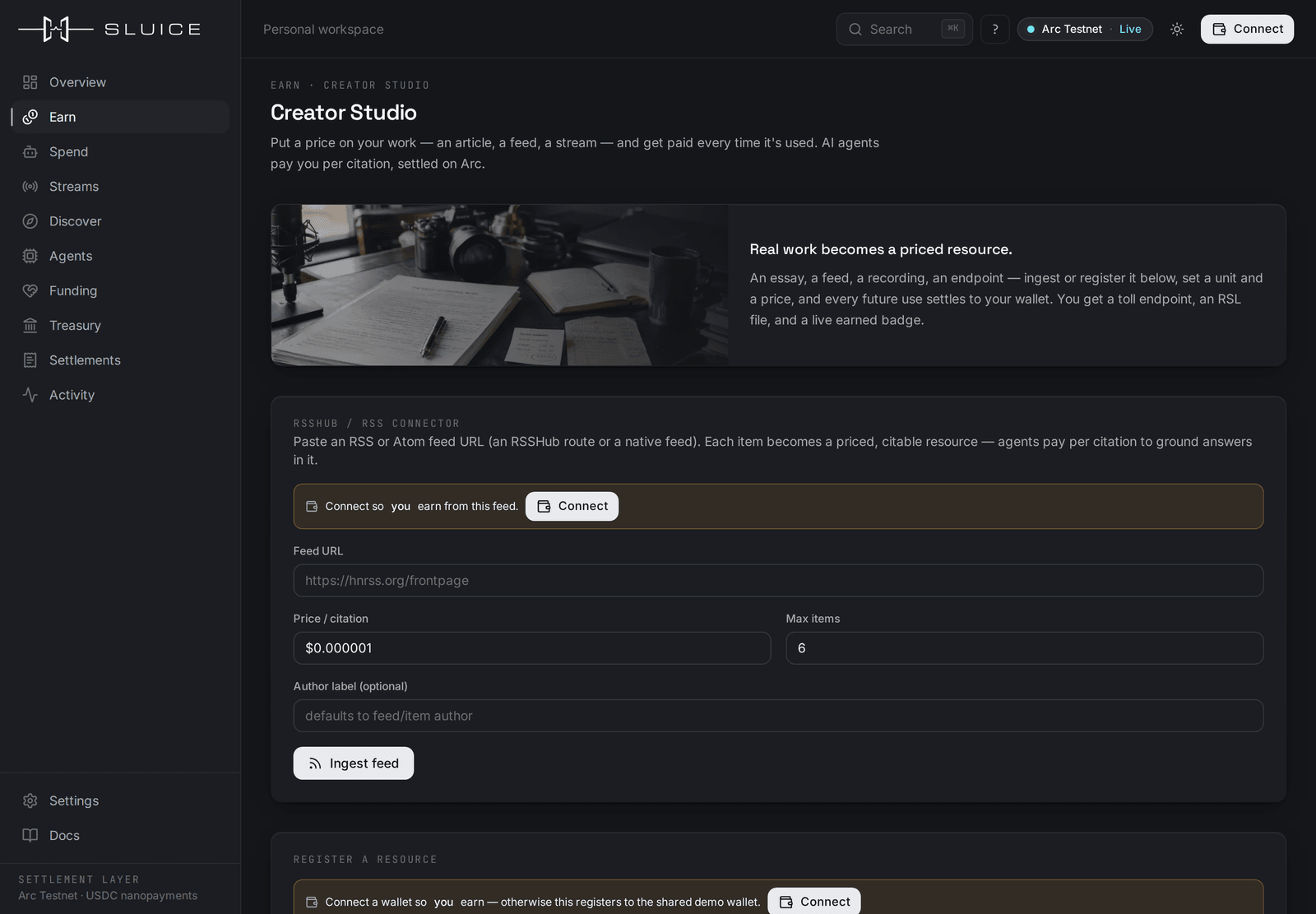Click the 'RSSHUB / RSS CONNECTOR' label
This screenshot has height=914, width=1316.
[x=377, y=424]
